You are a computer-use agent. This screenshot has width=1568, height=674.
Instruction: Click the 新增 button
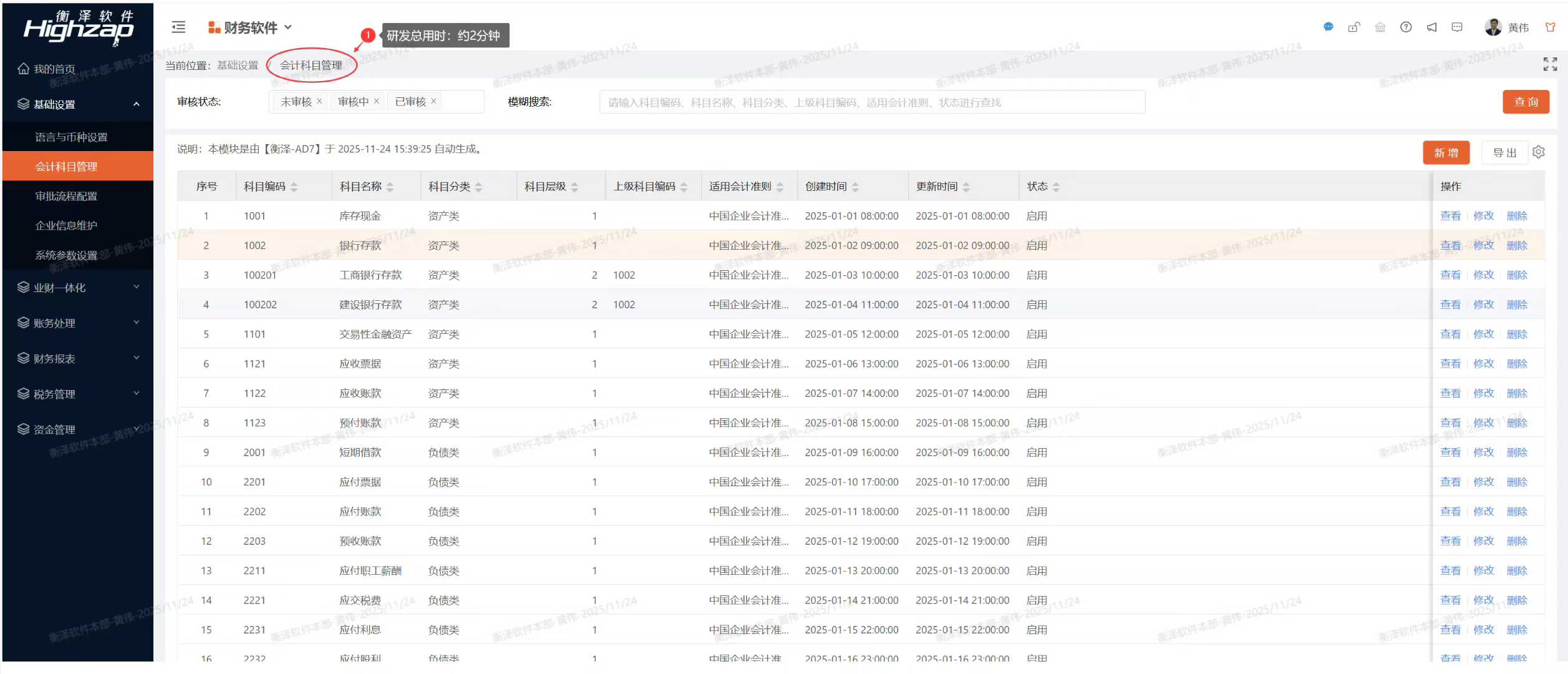point(1446,153)
